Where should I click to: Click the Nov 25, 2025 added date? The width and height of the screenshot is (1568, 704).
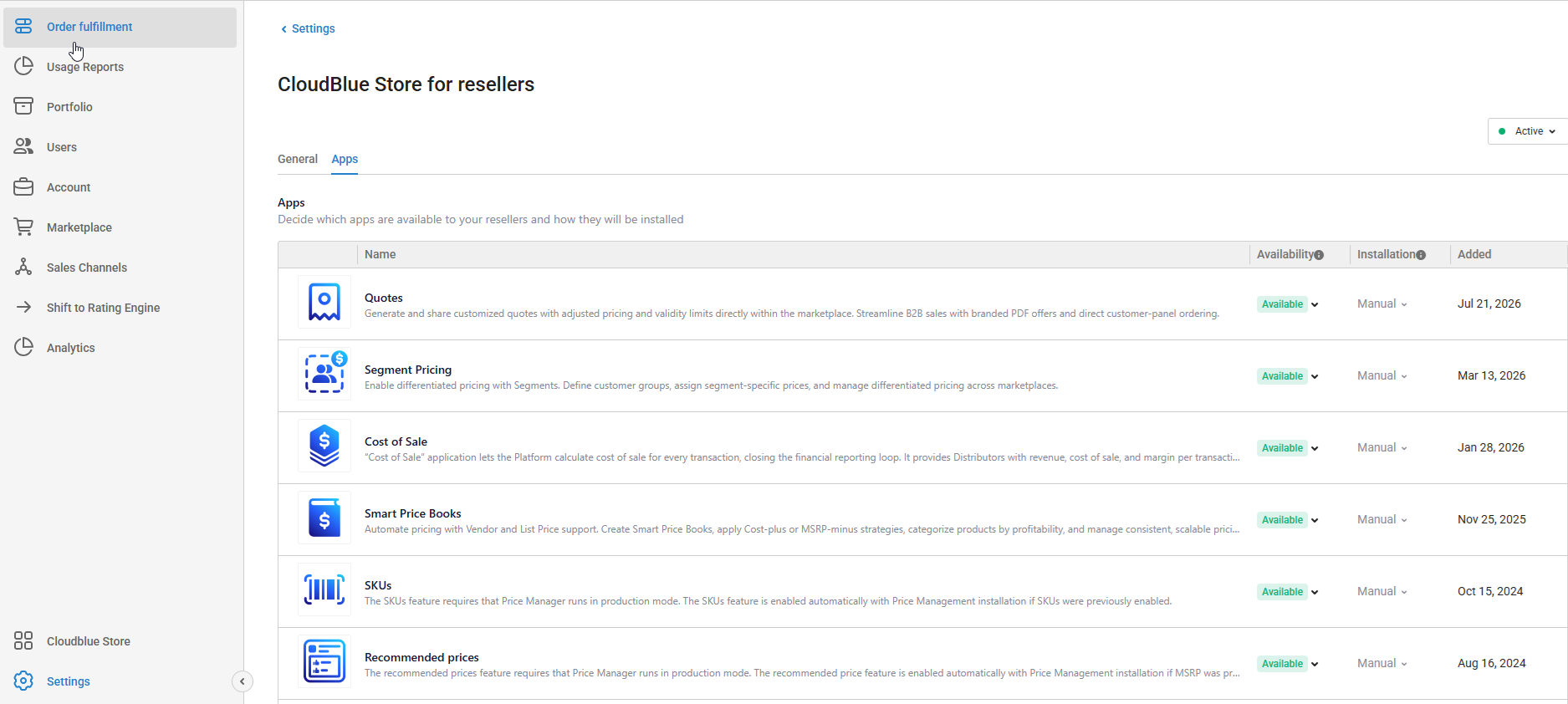click(1492, 519)
